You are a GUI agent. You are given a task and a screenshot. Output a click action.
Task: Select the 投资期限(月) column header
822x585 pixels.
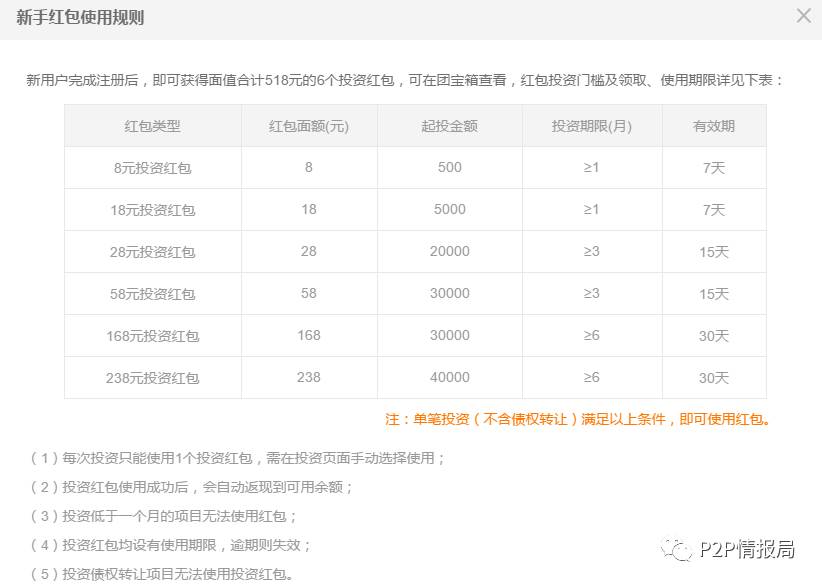592,126
